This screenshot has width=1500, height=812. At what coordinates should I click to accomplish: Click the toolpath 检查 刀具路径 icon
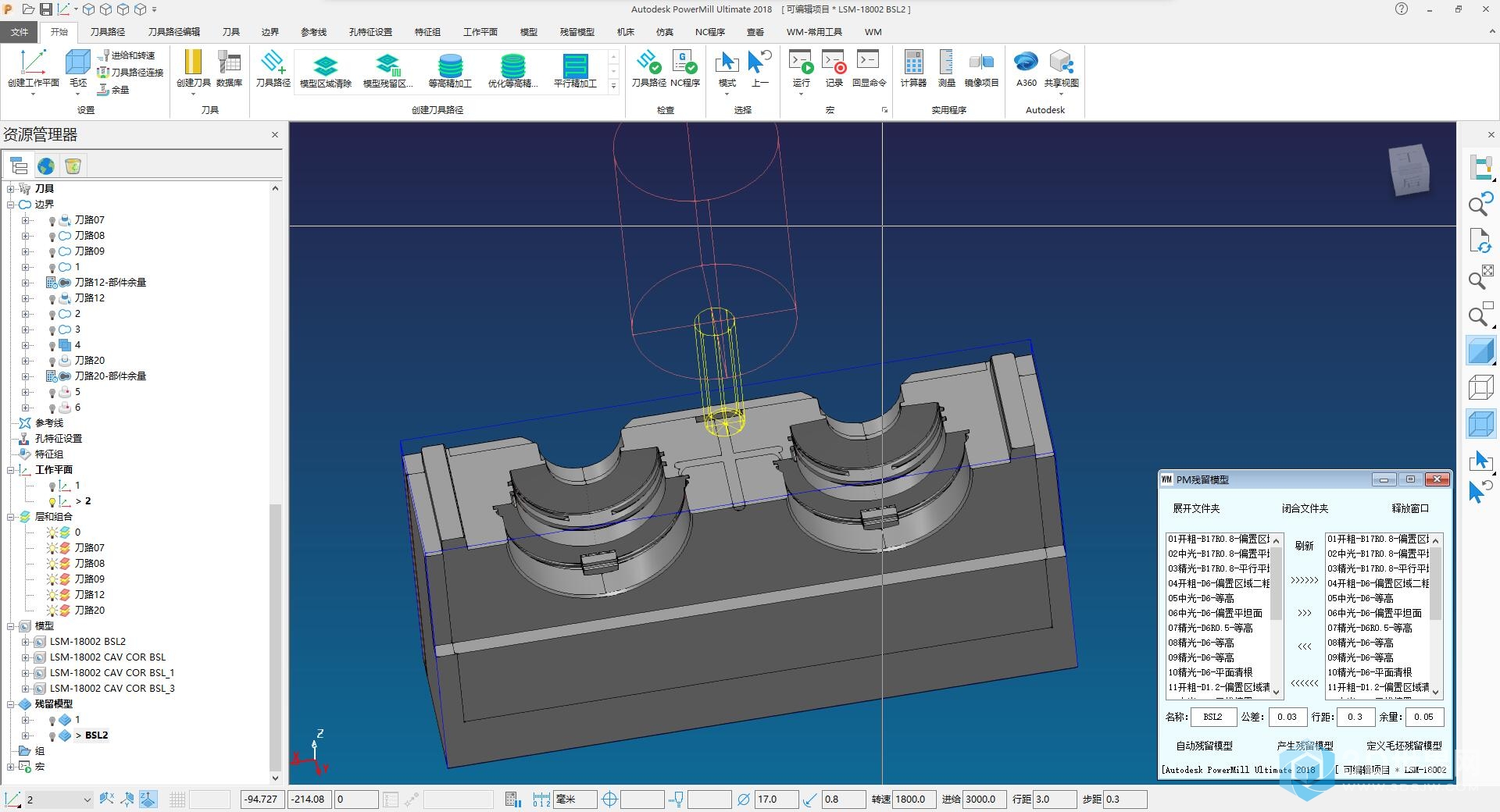click(648, 62)
